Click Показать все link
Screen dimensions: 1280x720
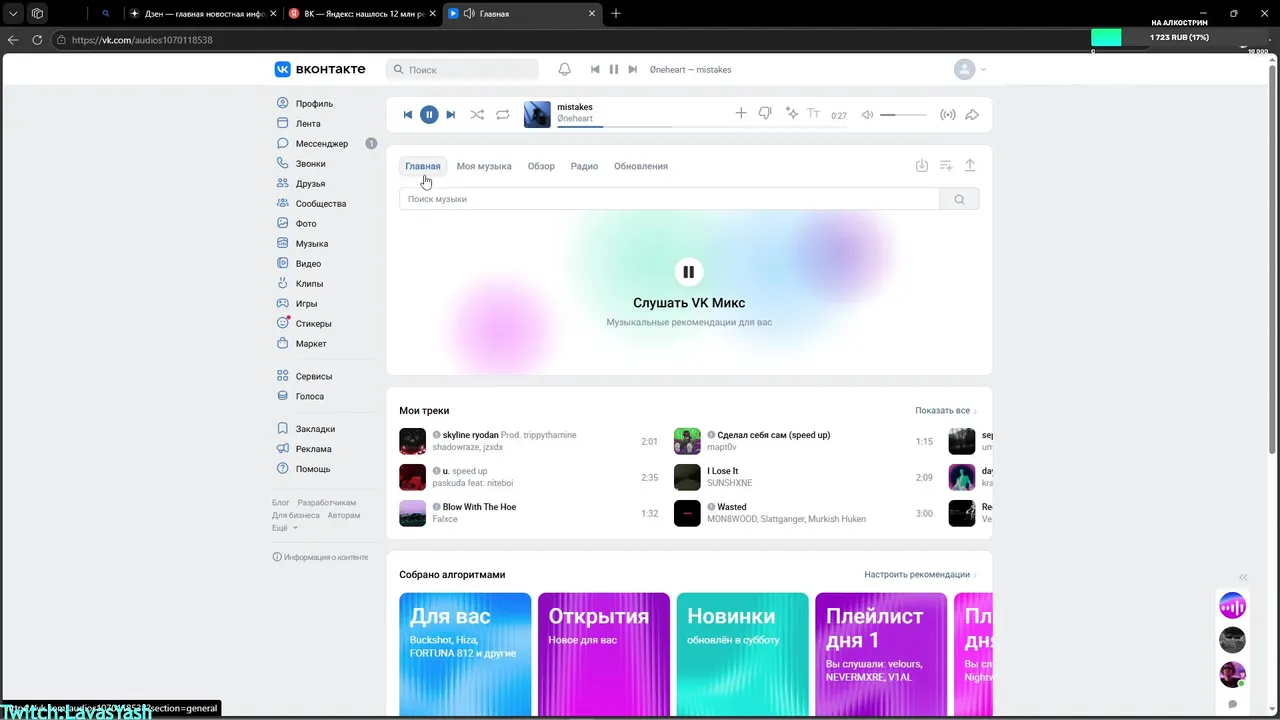click(945, 411)
